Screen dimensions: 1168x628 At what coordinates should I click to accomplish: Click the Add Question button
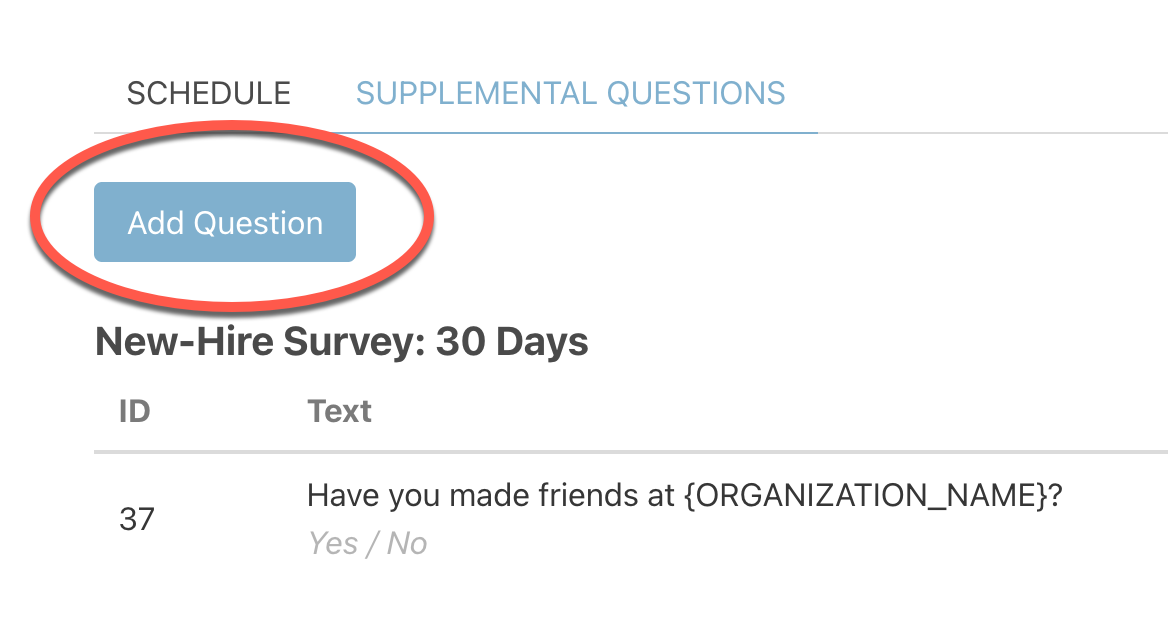225,222
